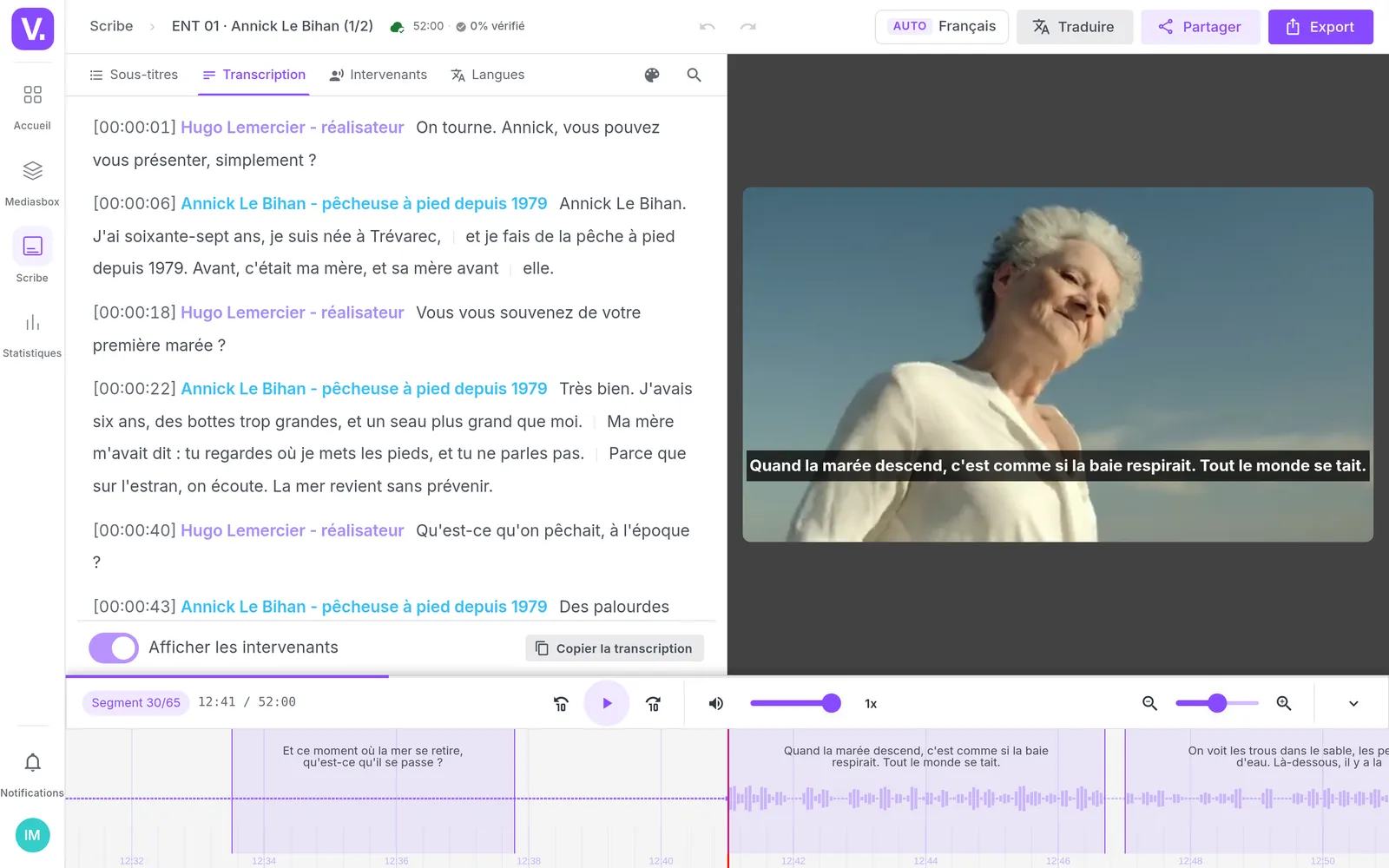This screenshot has height=868, width=1389.
Task: Click the undo arrow icon
Action: click(x=708, y=27)
